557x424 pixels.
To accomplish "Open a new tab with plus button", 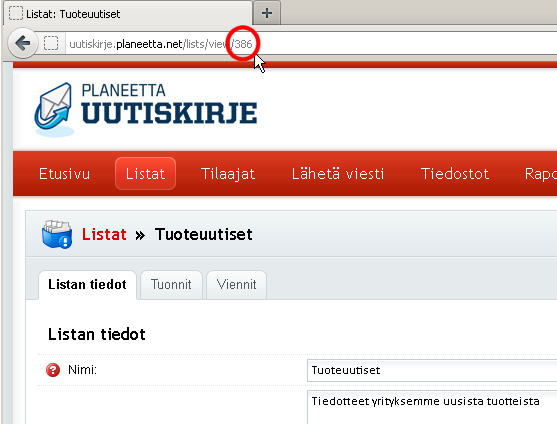I will click(267, 13).
